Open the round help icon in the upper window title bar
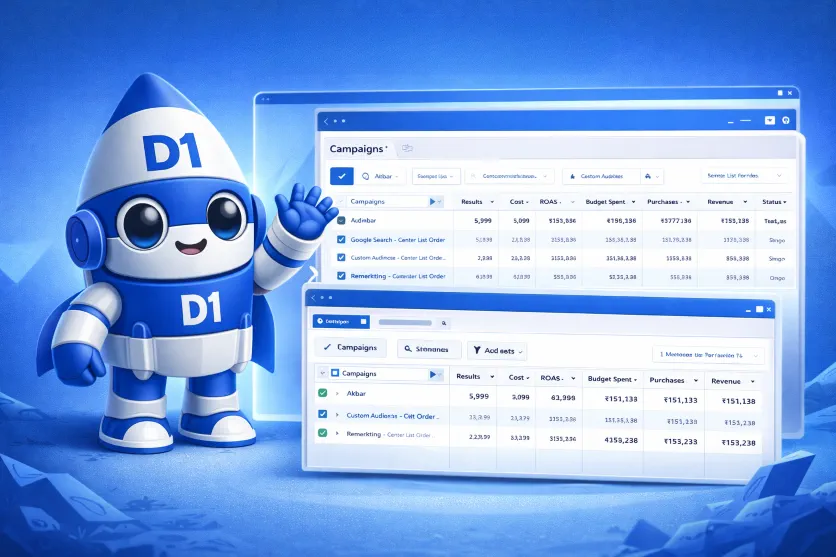 tap(785, 120)
